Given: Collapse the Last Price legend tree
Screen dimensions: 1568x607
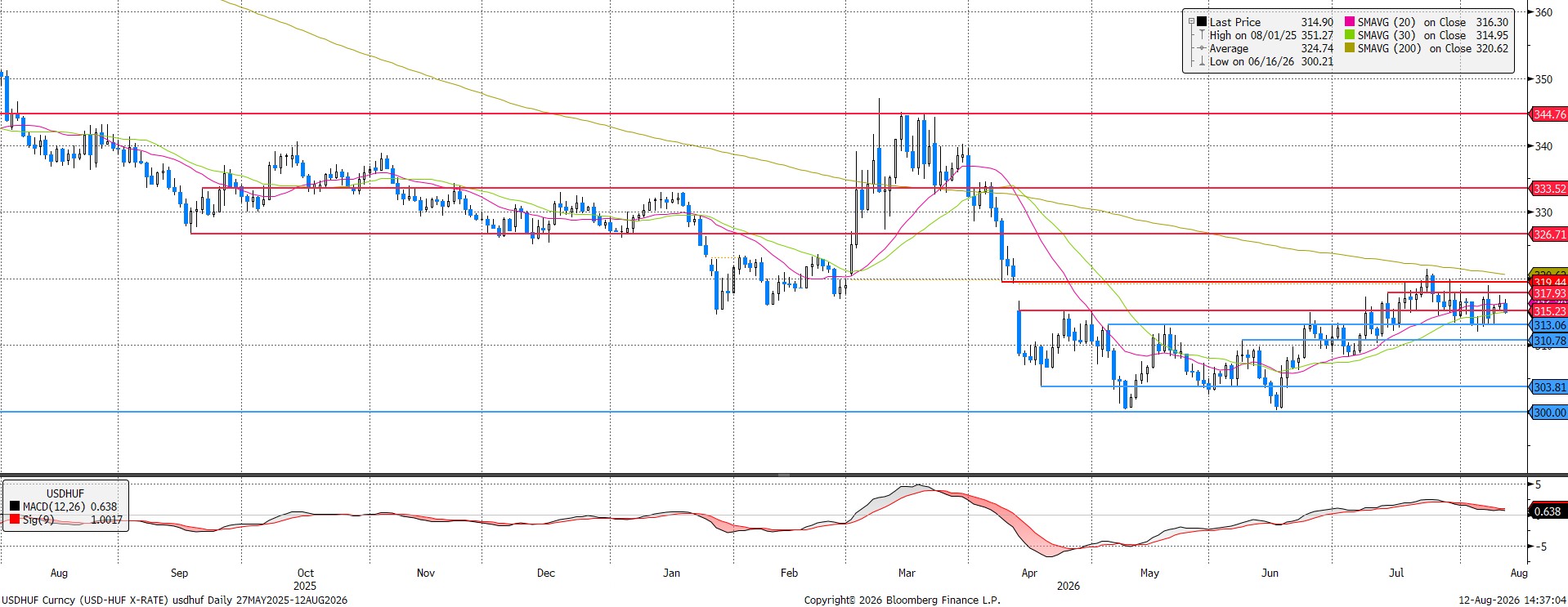Looking at the screenshot, I should 1192,22.
